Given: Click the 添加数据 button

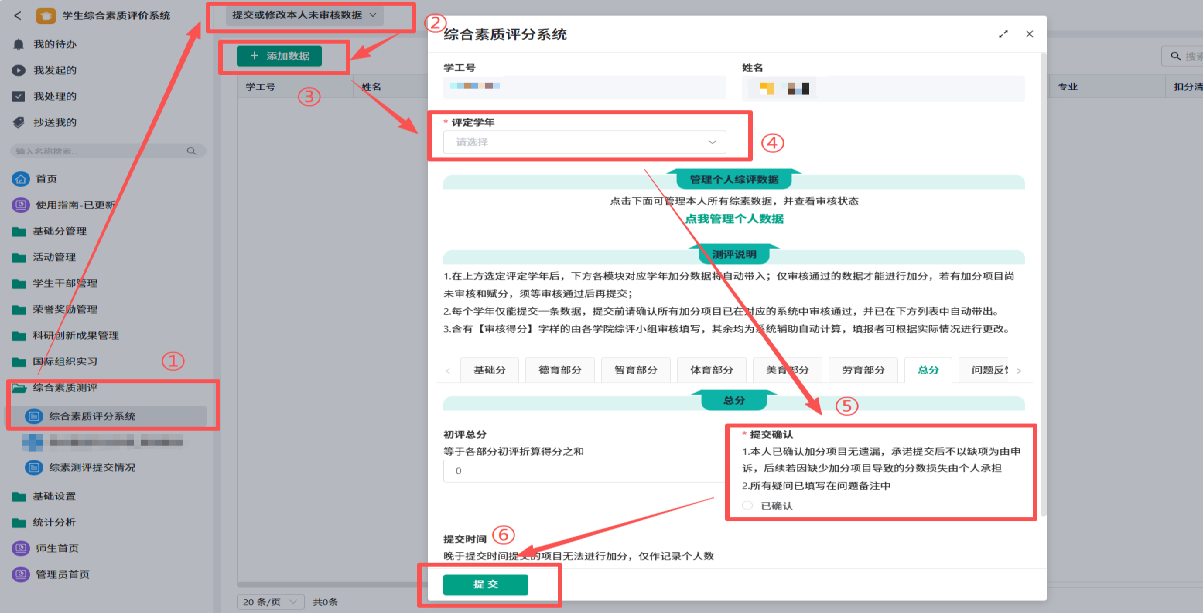Looking at the screenshot, I should pyautogui.click(x=279, y=56).
